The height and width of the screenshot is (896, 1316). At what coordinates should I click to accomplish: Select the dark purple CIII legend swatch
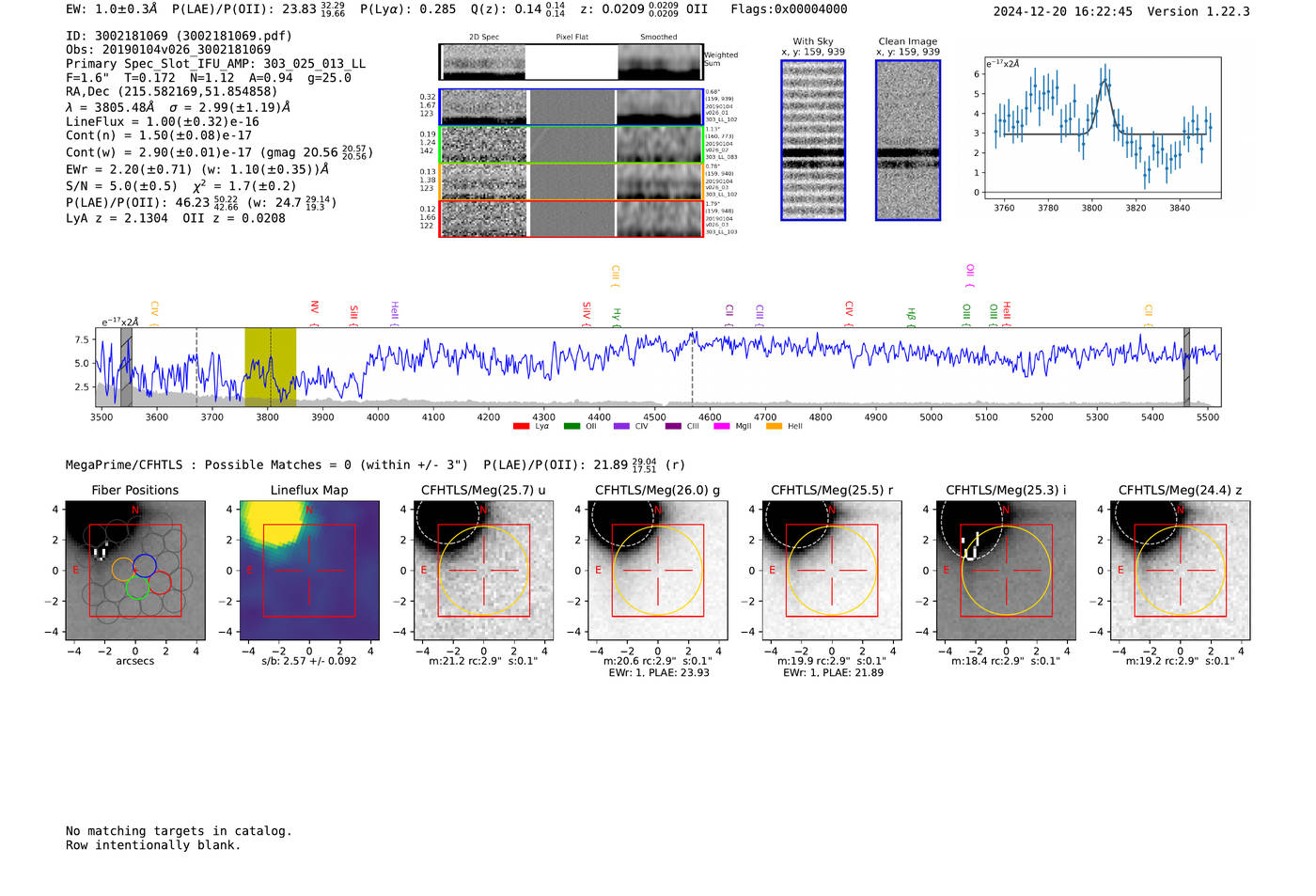tap(672, 427)
